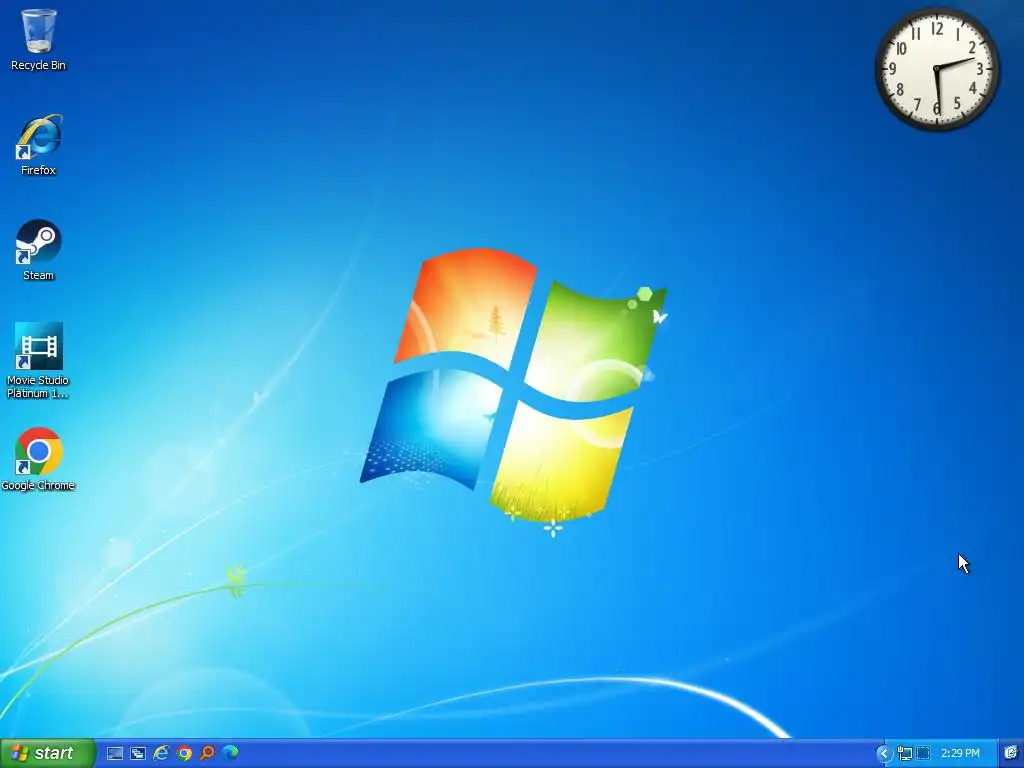Screen dimensions: 1024x768
Task: Open the start menu
Action: (48, 753)
